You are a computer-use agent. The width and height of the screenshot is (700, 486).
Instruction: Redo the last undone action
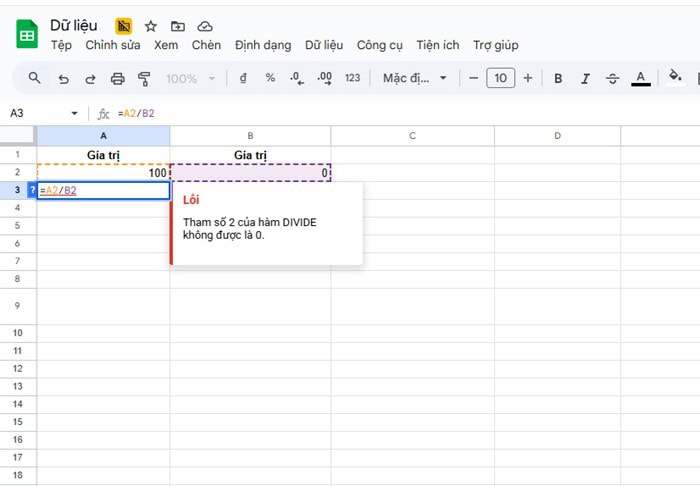91,78
